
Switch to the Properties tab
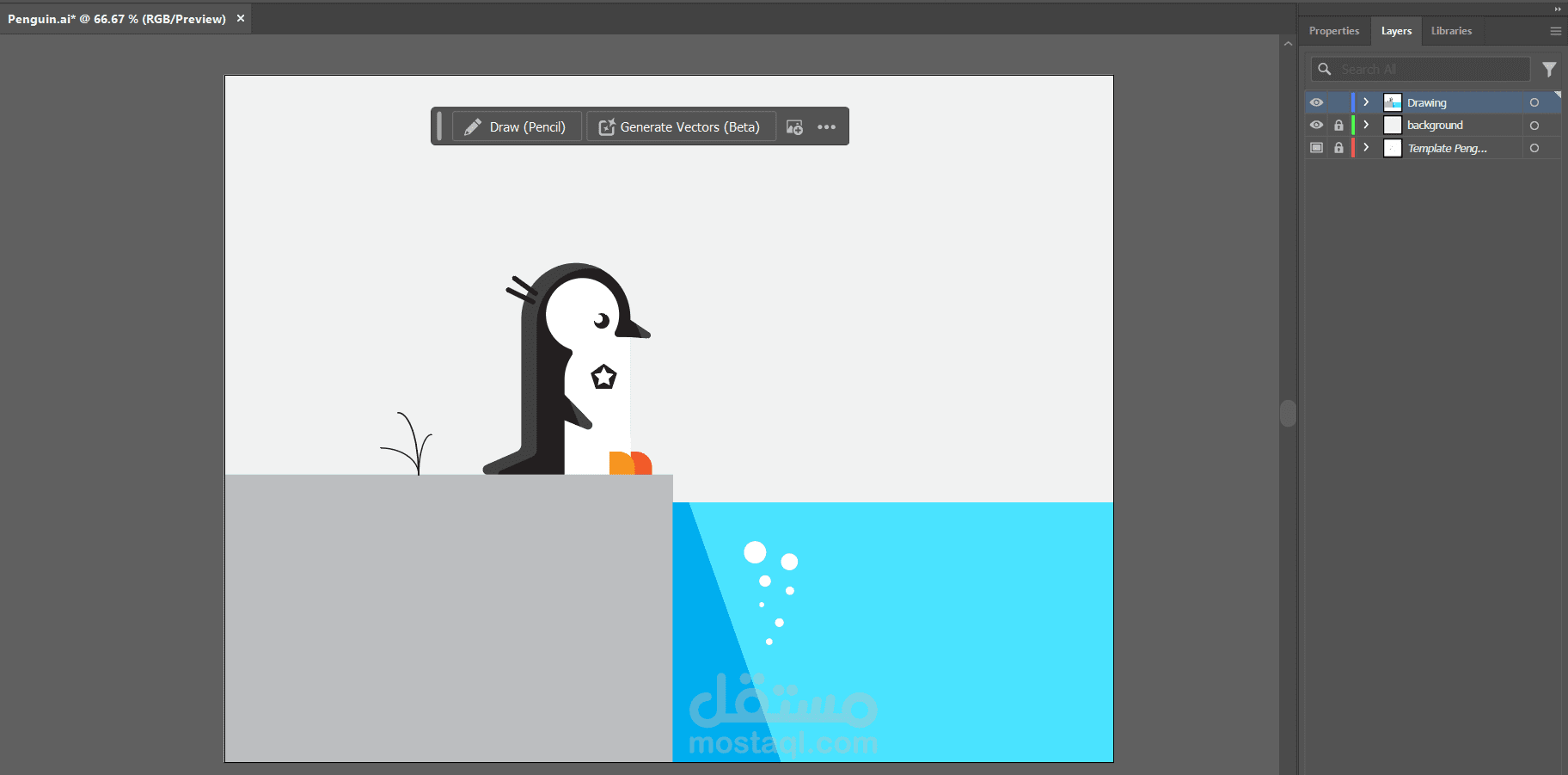(1333, 30)
